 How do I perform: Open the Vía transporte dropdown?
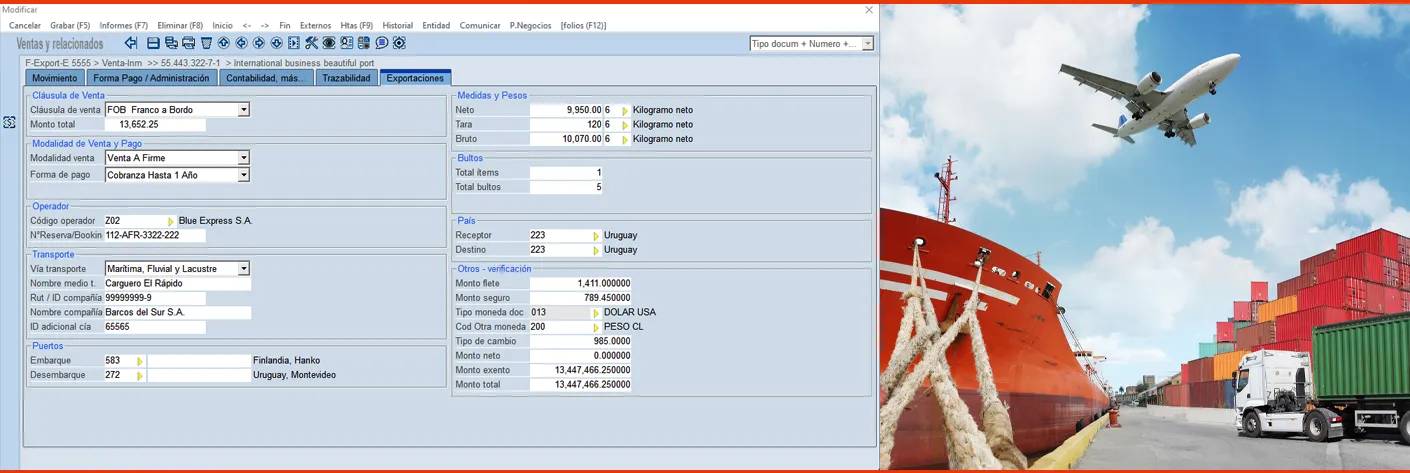click(244, 269)
